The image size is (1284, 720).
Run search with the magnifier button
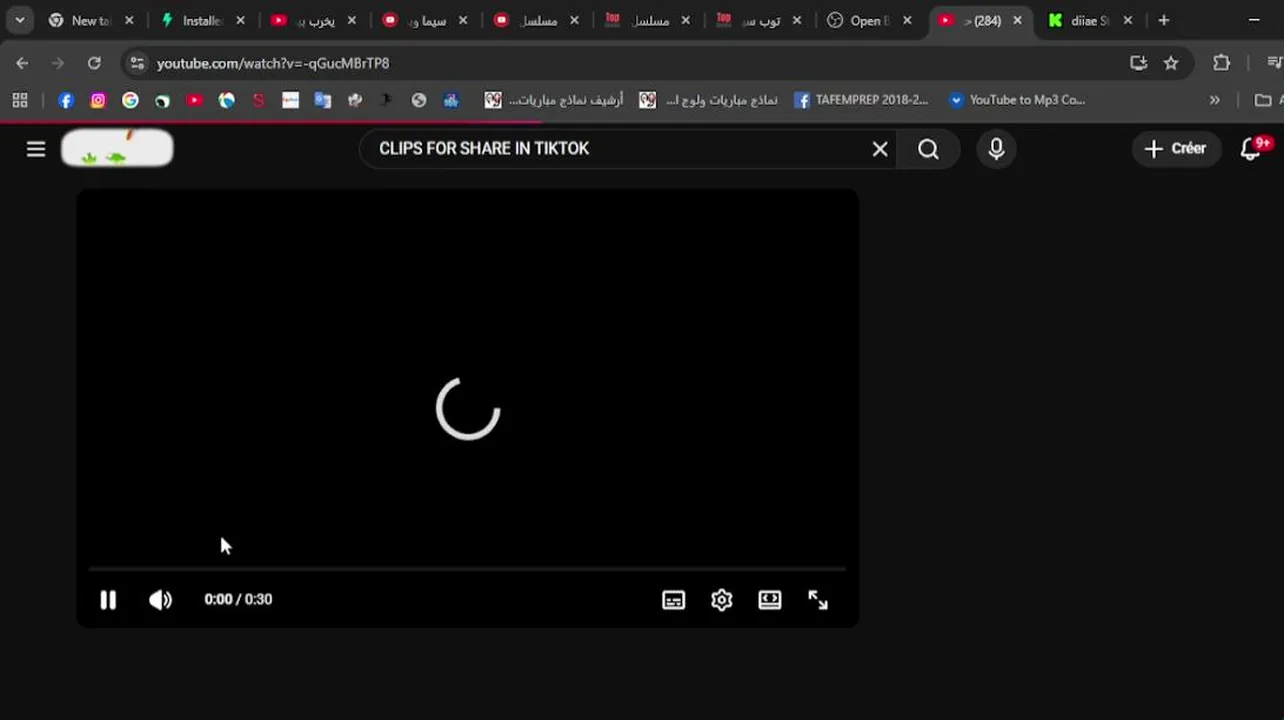pyautogui.click(x=928, y=149)
